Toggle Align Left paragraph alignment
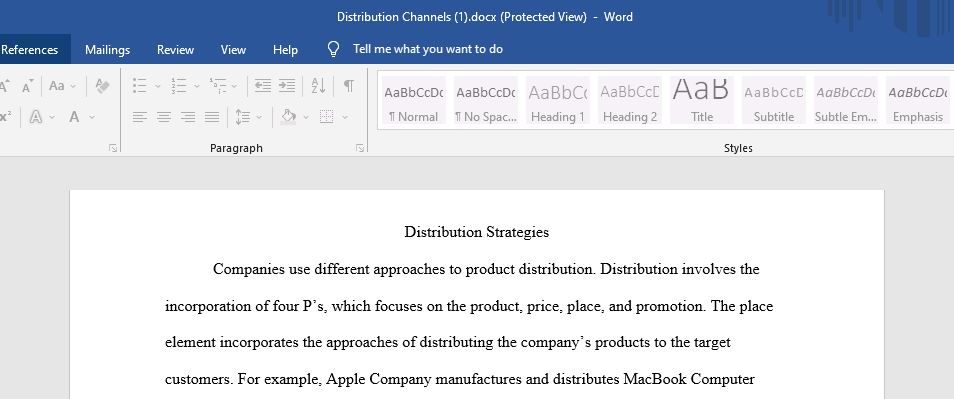The width and height of the screenshot is (954, 399). 140,117
